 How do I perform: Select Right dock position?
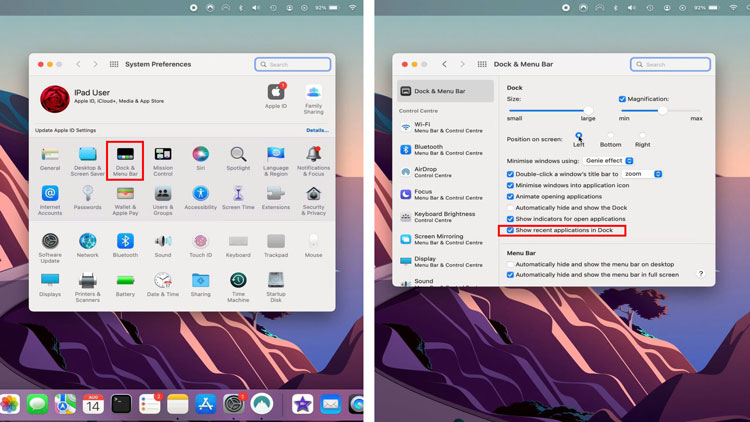pos(642,136)
